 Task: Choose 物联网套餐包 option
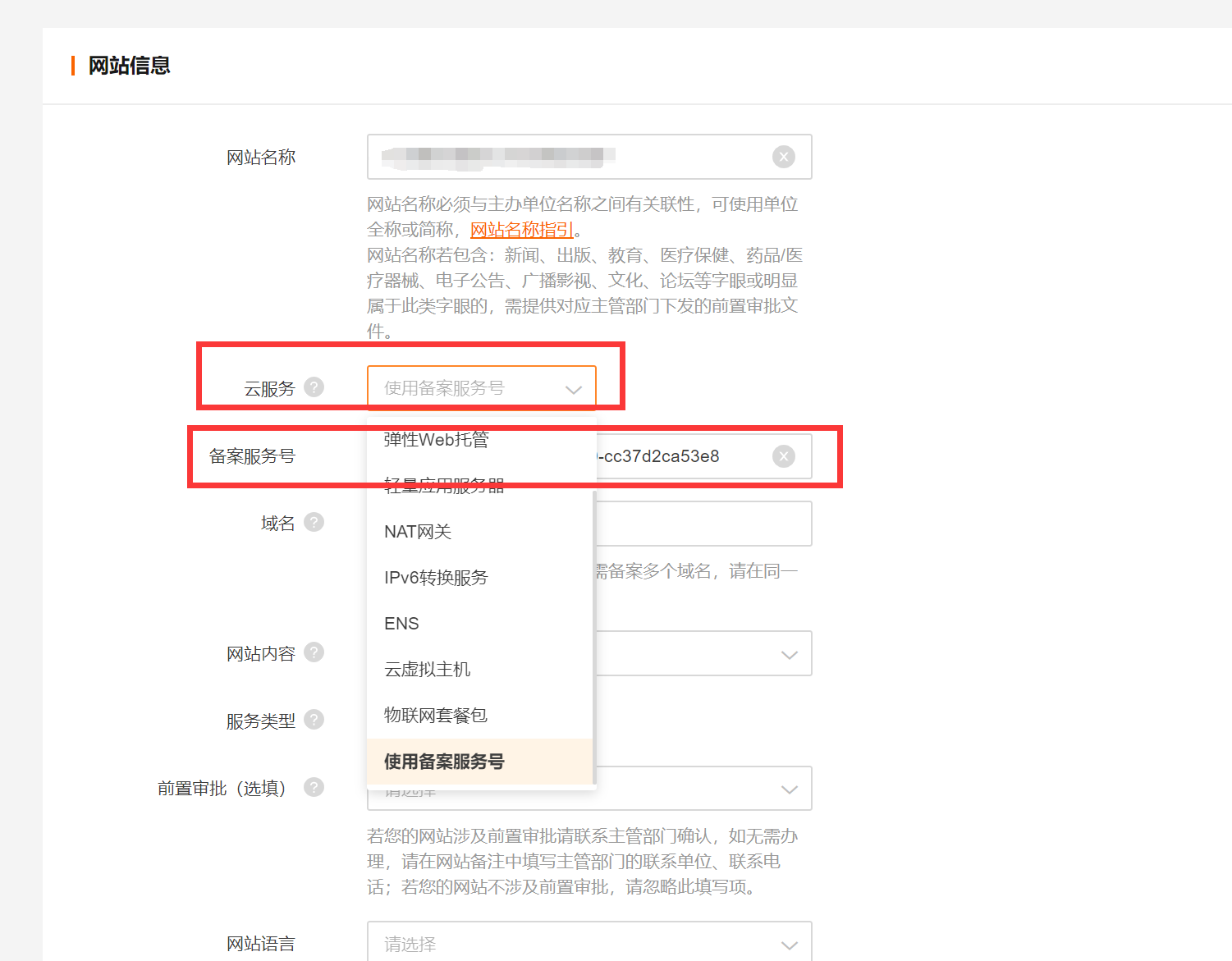436,716
